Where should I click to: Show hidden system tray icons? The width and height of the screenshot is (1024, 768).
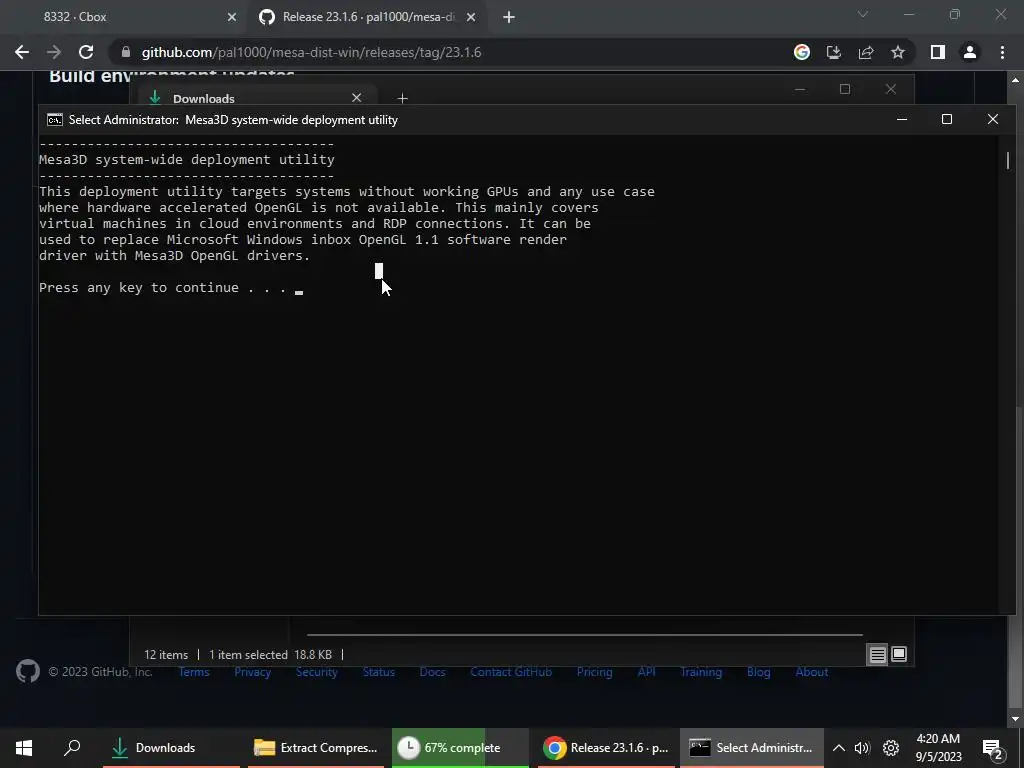pyautogui.click(x=839, y=748)
